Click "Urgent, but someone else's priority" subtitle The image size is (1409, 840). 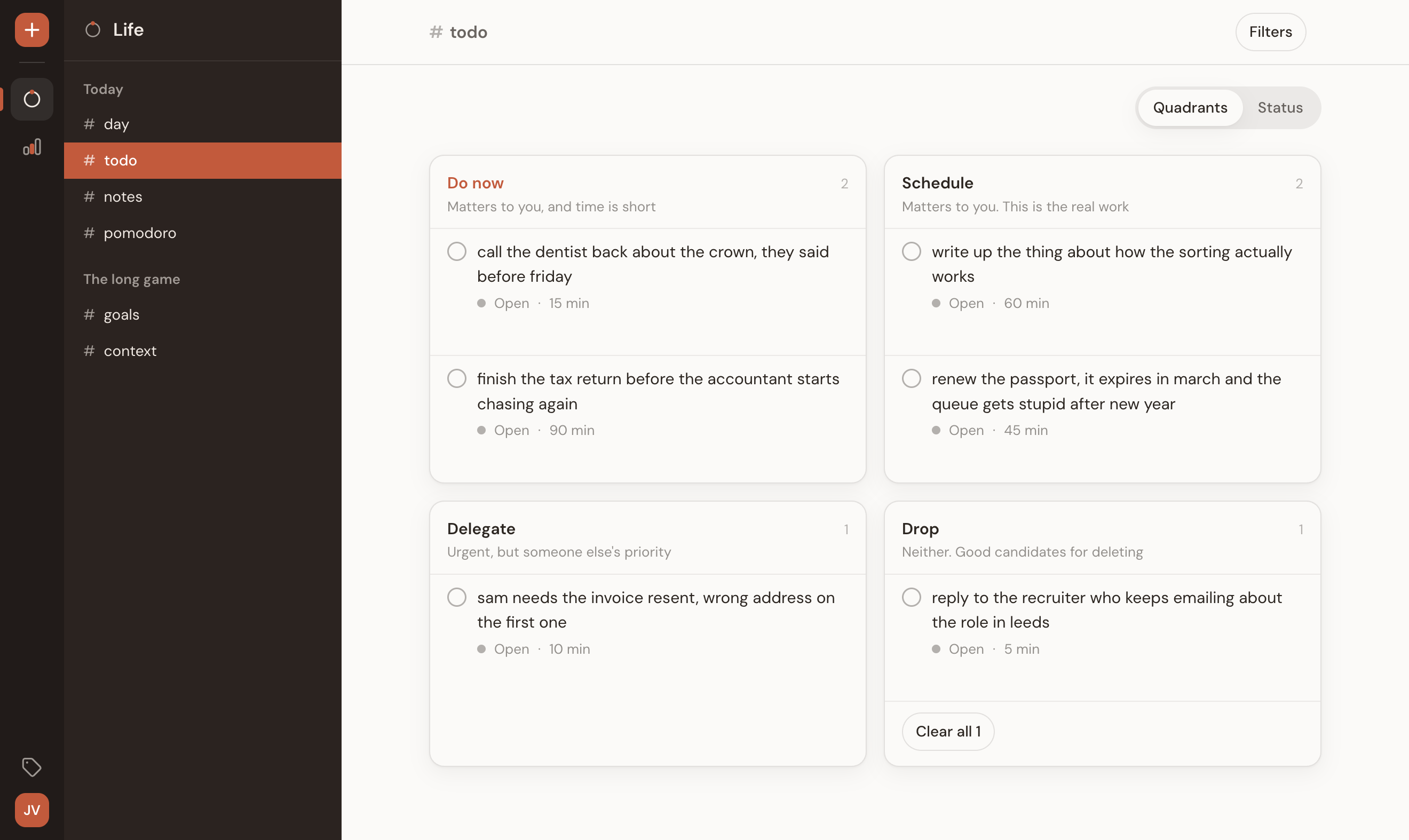click(x=559, y=552)
